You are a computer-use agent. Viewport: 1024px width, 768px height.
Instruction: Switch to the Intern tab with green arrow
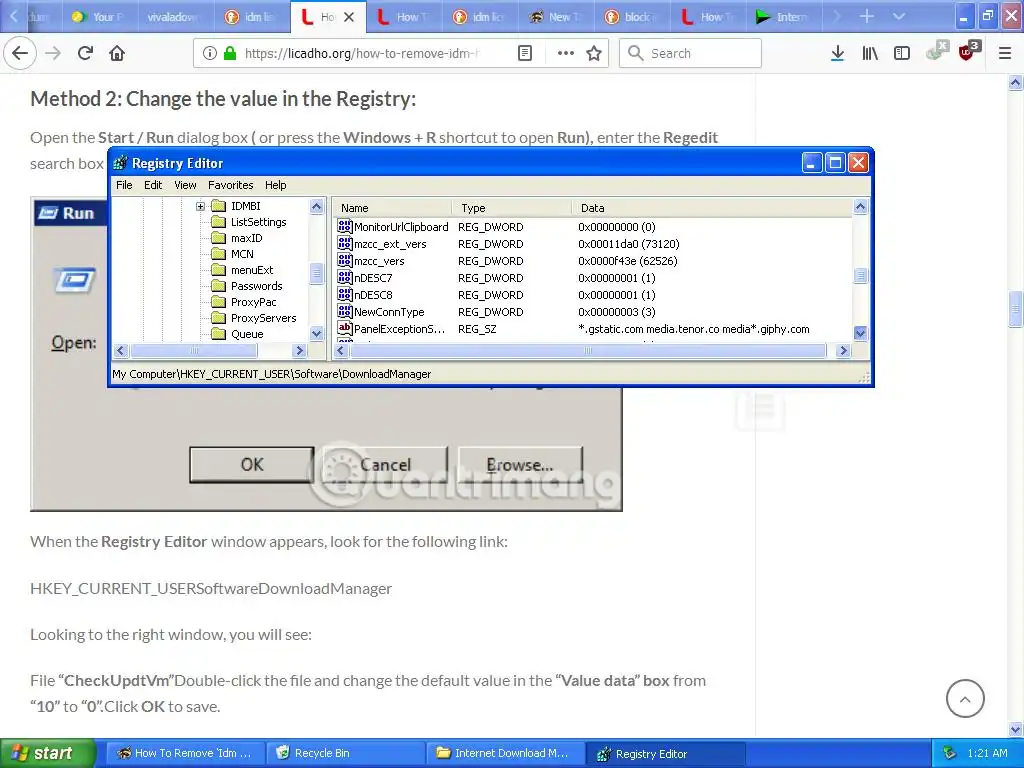point(784,17)
